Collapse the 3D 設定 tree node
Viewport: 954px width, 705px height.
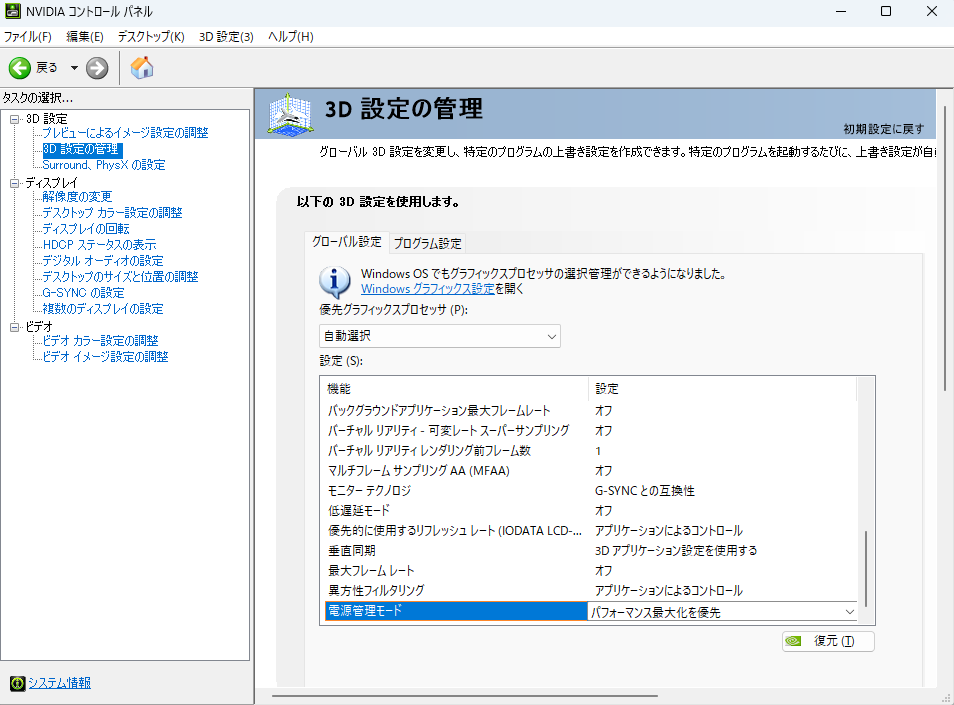15,119
